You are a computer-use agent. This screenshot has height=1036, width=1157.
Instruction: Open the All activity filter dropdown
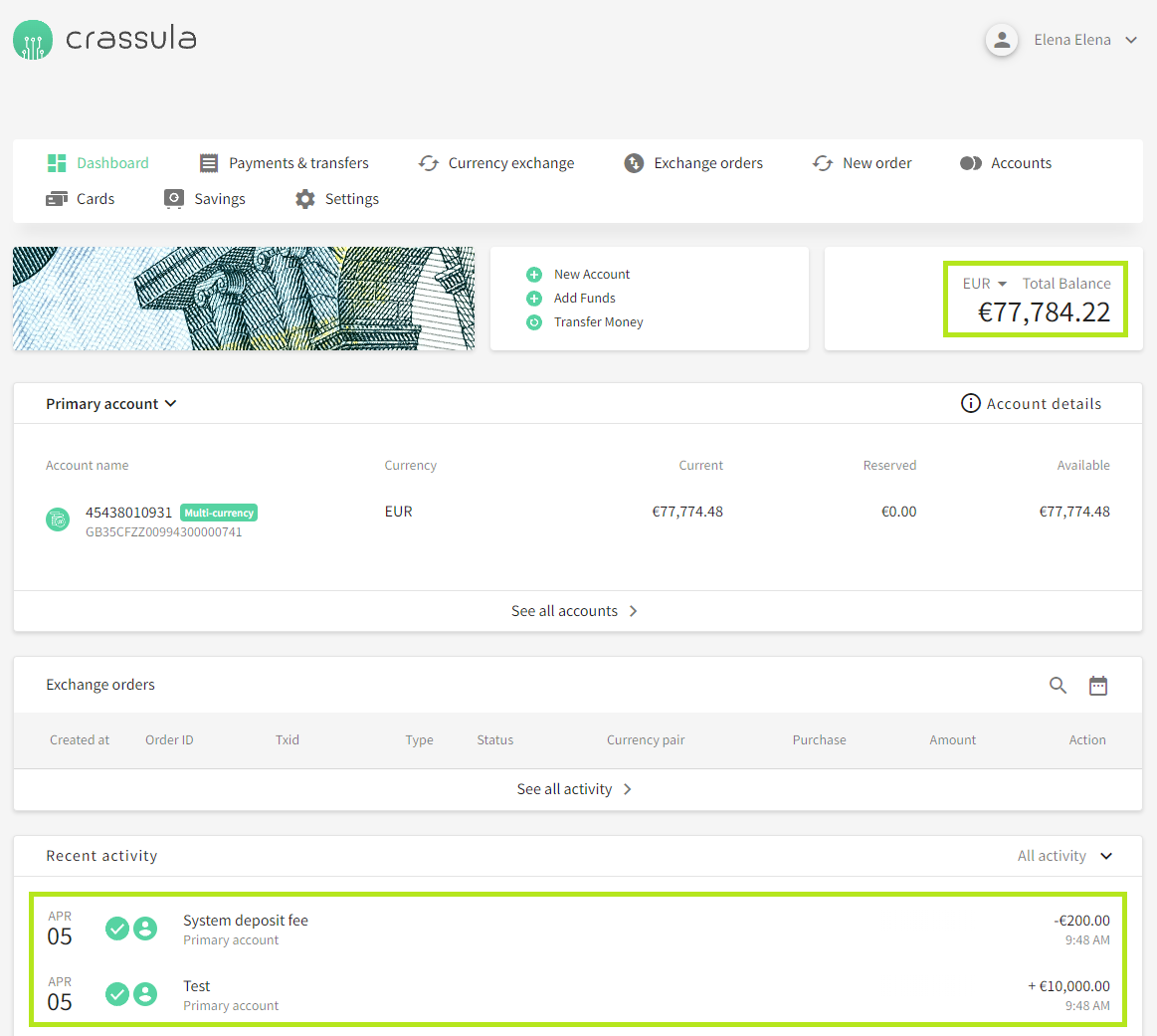click(x=1064, y=856)
